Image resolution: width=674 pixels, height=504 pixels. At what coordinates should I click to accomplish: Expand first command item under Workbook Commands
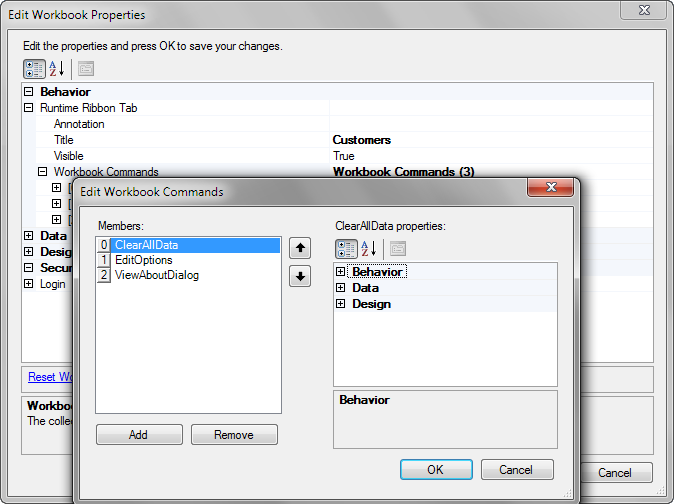point(56,187)
